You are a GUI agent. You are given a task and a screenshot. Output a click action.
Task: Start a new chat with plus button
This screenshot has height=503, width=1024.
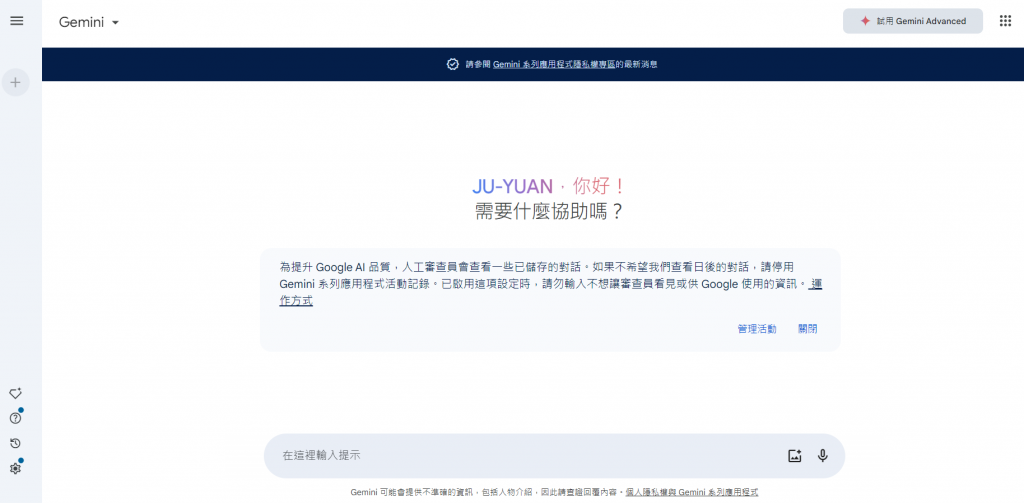16,82
